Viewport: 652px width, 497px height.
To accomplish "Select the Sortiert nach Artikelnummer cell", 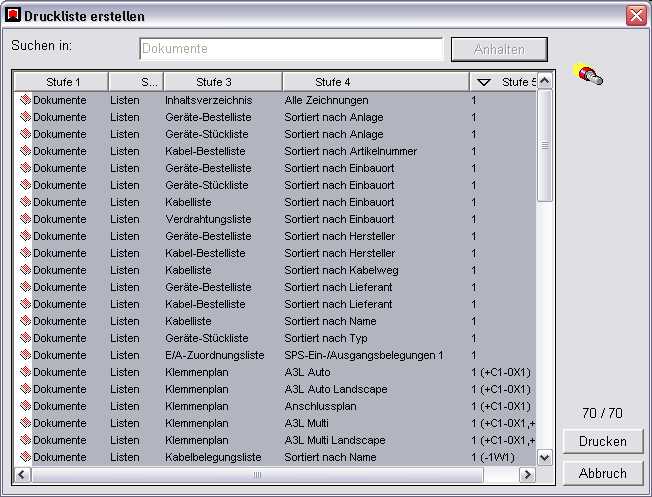I will point(351,151).
